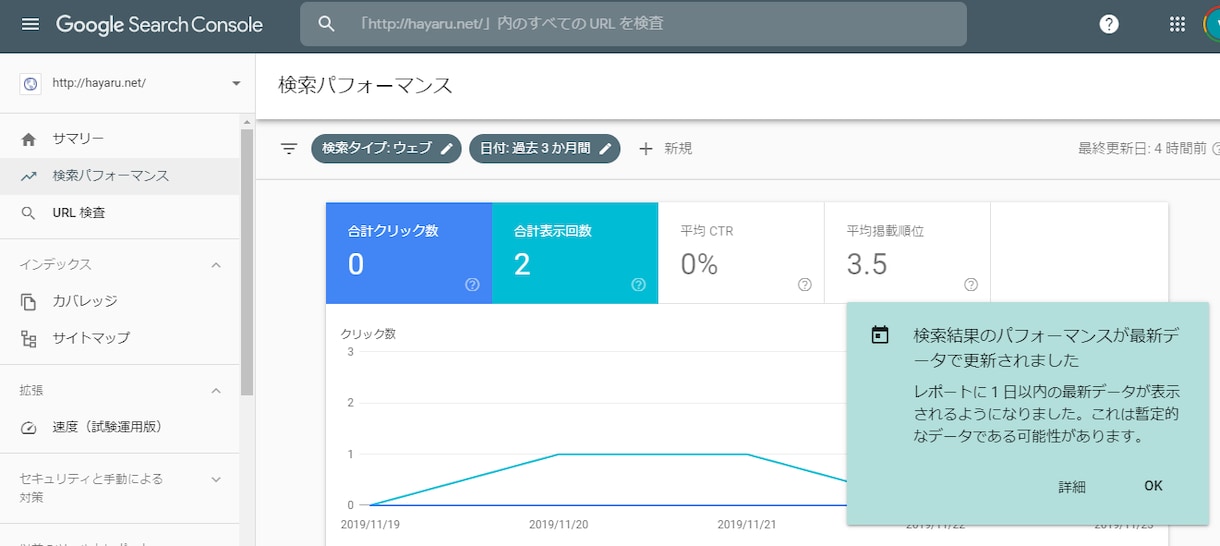Image resolution: width=1220 pixels, height=546 pixels.
Task: Click the filter list icon
Action: click(x=289, y=149)
